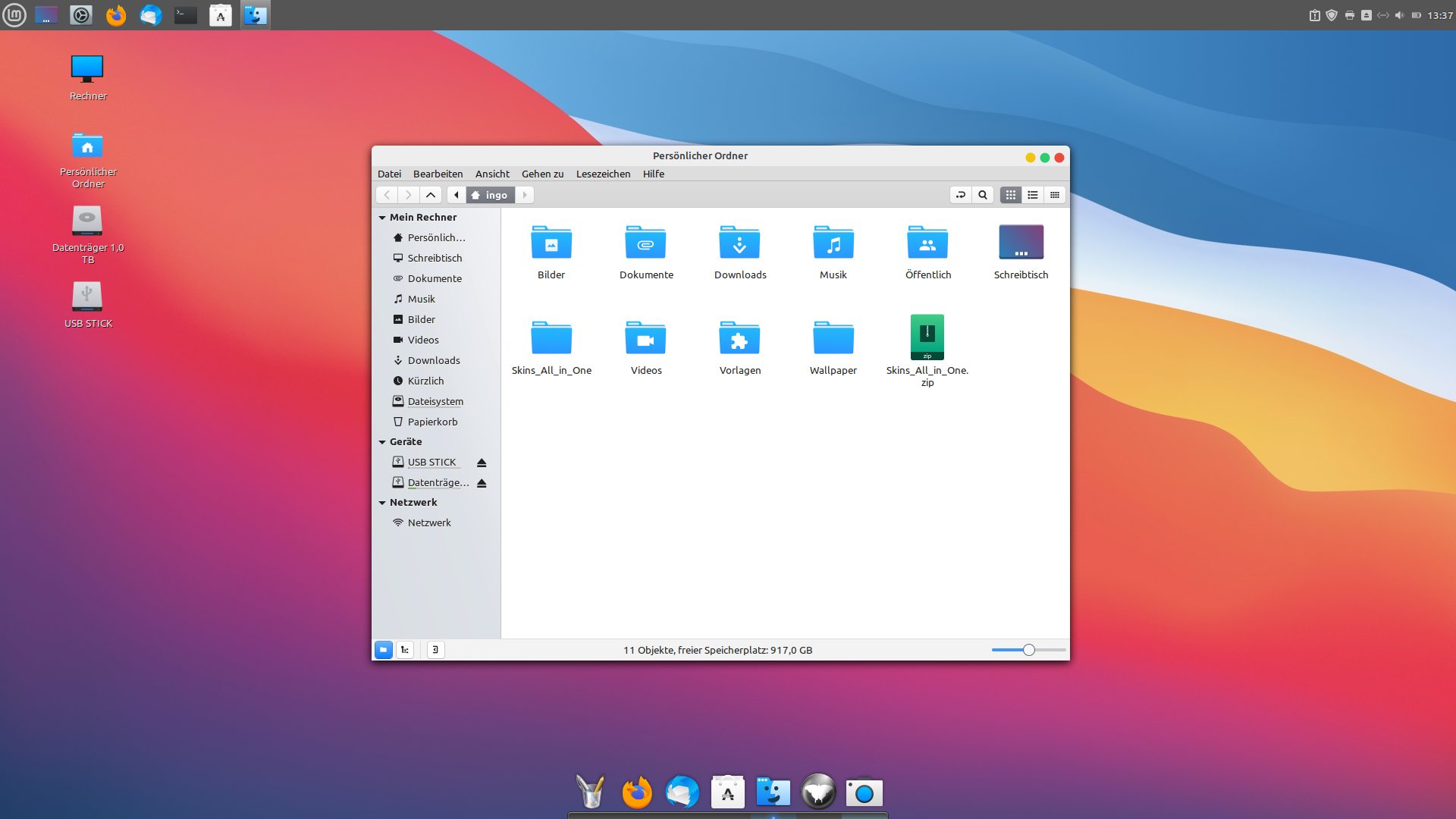Collapse the Netzwerk sidebar section
The height and width of the screenshot is (819, 1456).
382,503
